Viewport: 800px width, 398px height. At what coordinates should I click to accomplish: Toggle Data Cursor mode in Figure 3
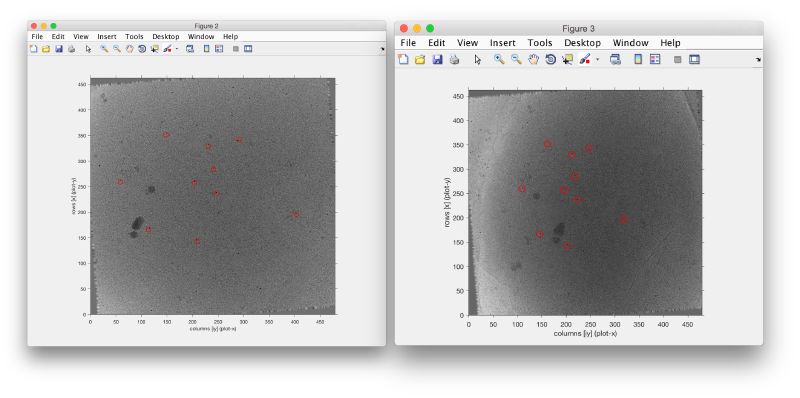[567, 59]
